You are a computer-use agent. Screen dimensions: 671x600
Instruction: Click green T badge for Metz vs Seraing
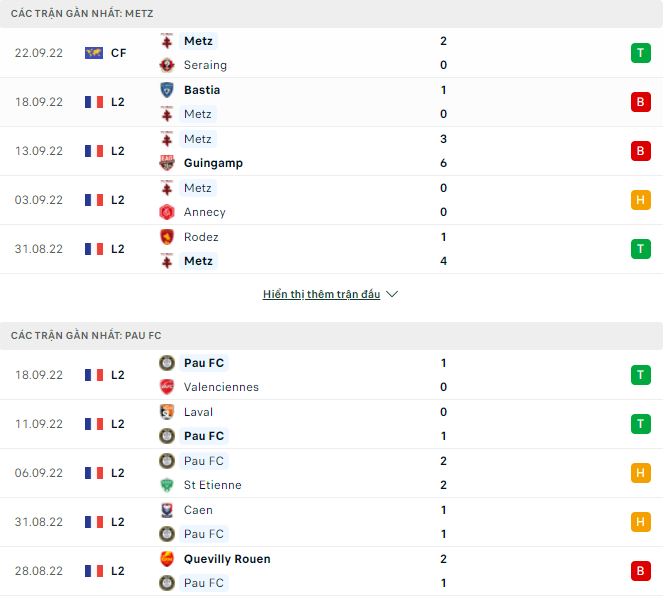(x=640, y=53)
